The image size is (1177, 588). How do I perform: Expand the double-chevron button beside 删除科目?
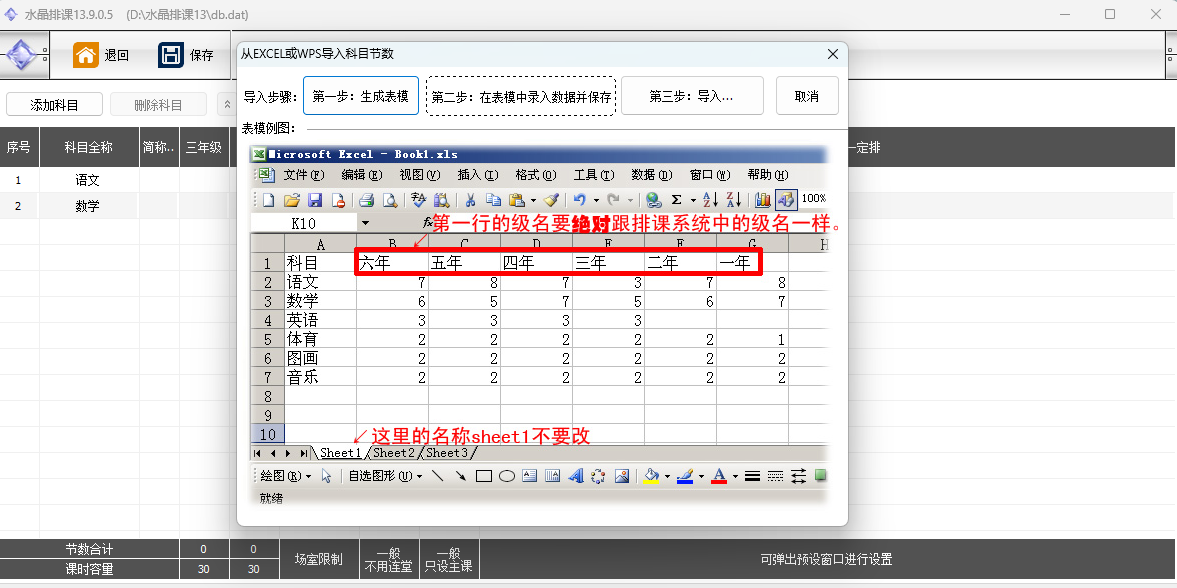(x=227, y=105)
